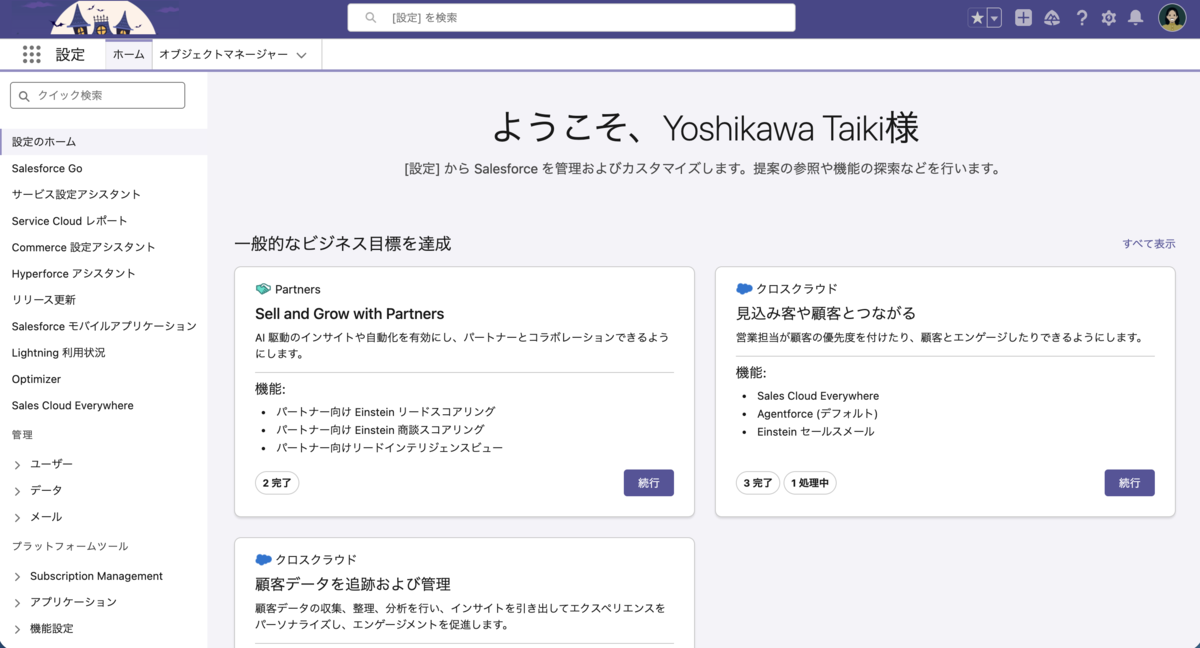The width and height of the screenshot is (1200, 648).
Task: Click 続行 on the Partners card
Action: 648,483
